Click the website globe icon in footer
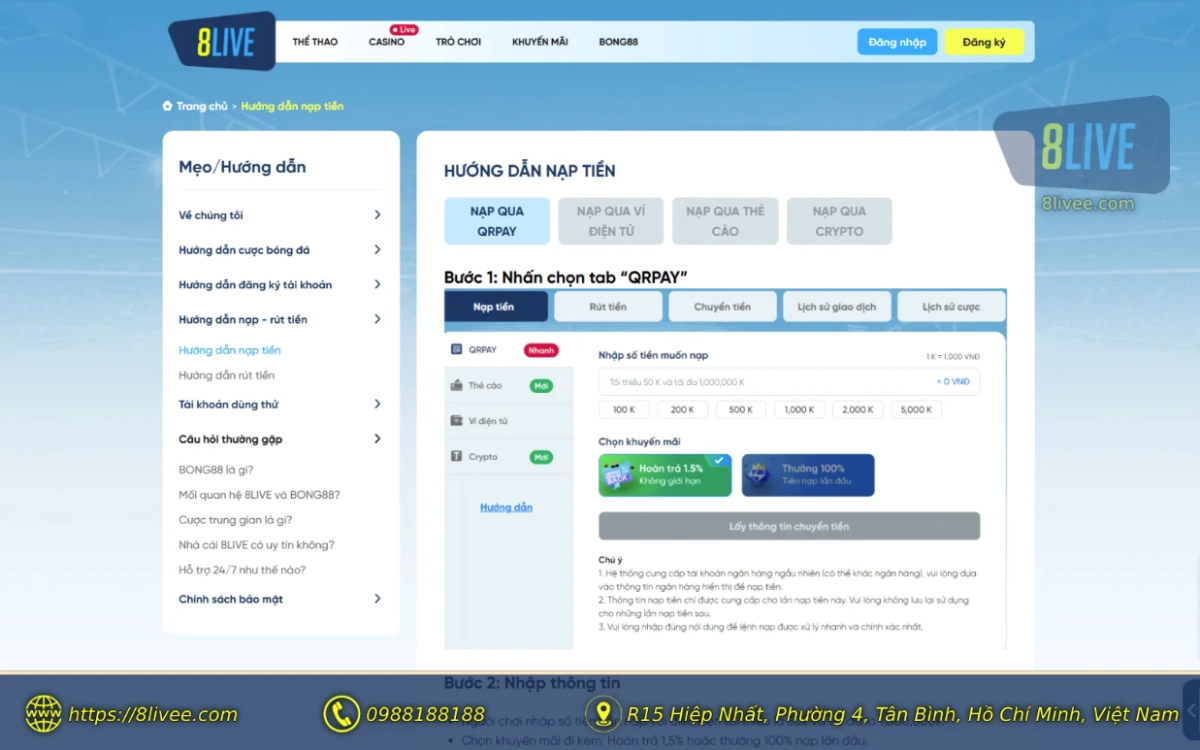Screen dimensions: 1200x750 pos(42,714)
